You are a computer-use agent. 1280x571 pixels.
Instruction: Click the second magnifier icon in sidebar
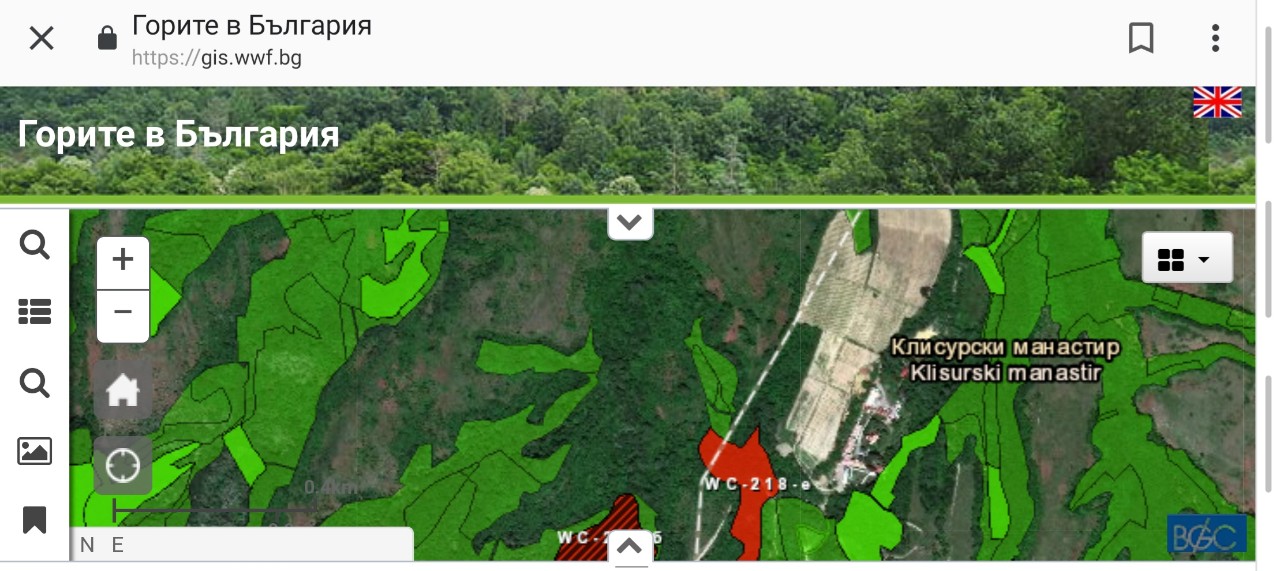point(35,382)
